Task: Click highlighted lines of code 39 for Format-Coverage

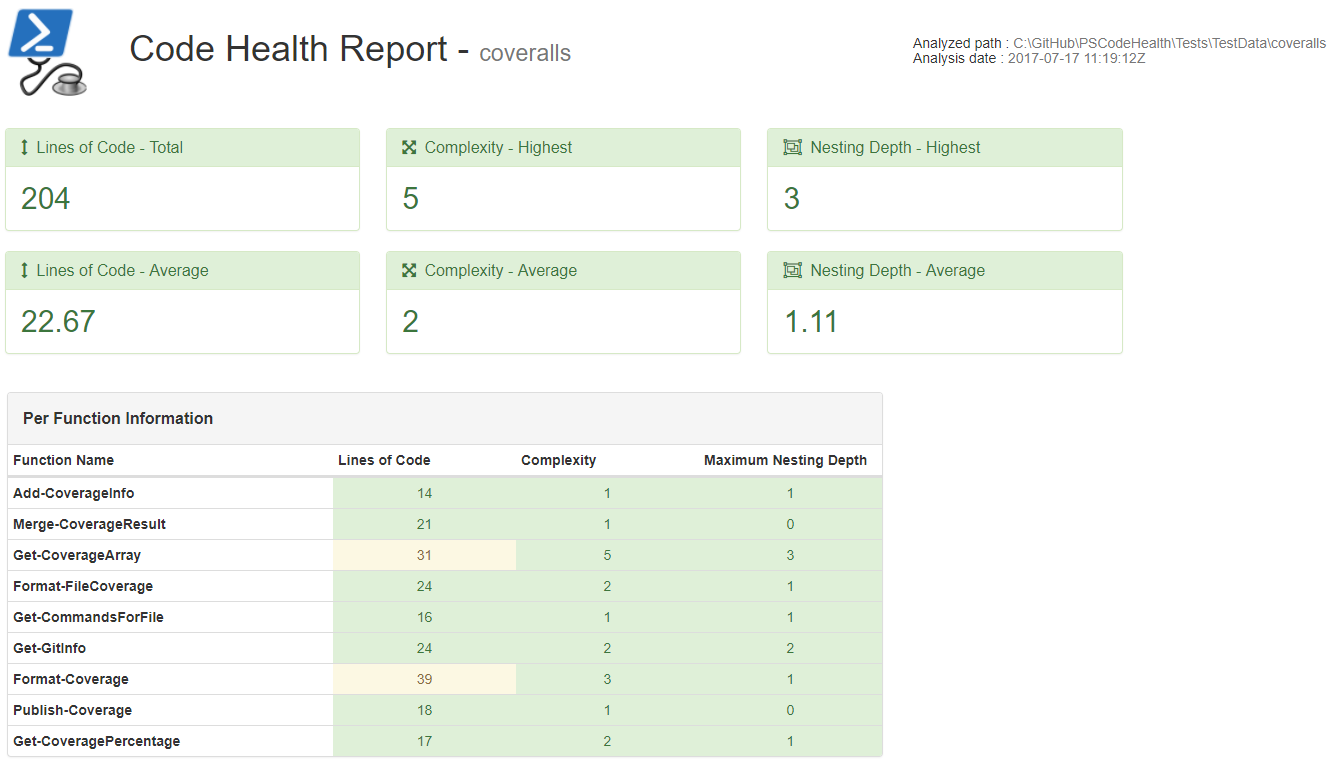Action: click(x=425, y=679)
